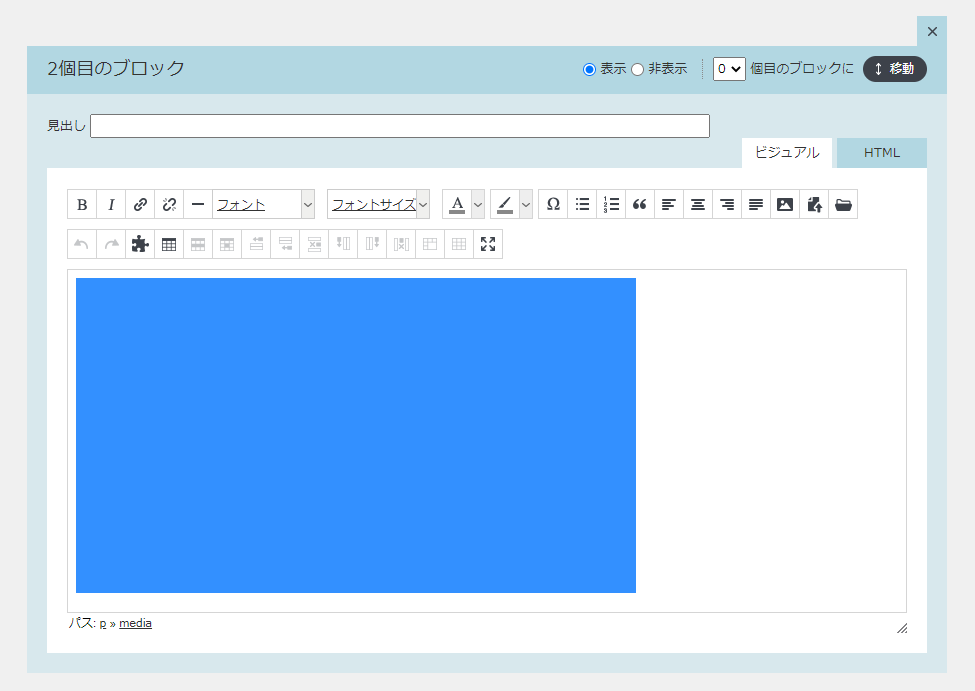Merge table cells
The image size is (975, 691).
pos(459,244)
